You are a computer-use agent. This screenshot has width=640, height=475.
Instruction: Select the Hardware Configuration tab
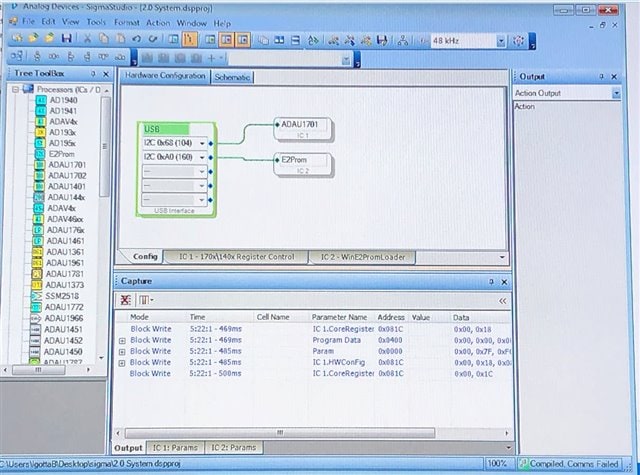[165, 76]
